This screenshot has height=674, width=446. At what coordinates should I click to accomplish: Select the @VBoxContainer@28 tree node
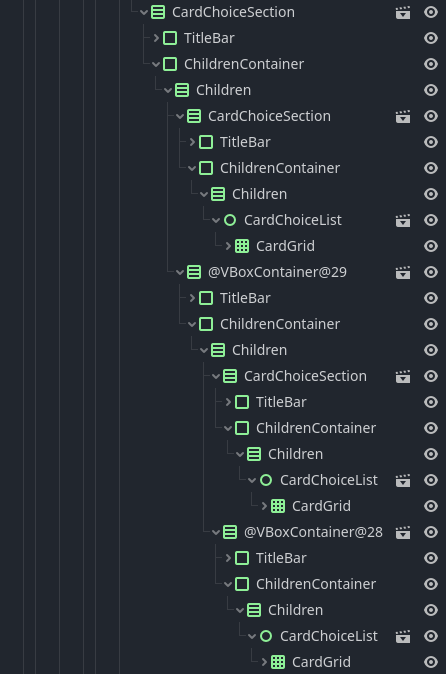pos(313,532)
